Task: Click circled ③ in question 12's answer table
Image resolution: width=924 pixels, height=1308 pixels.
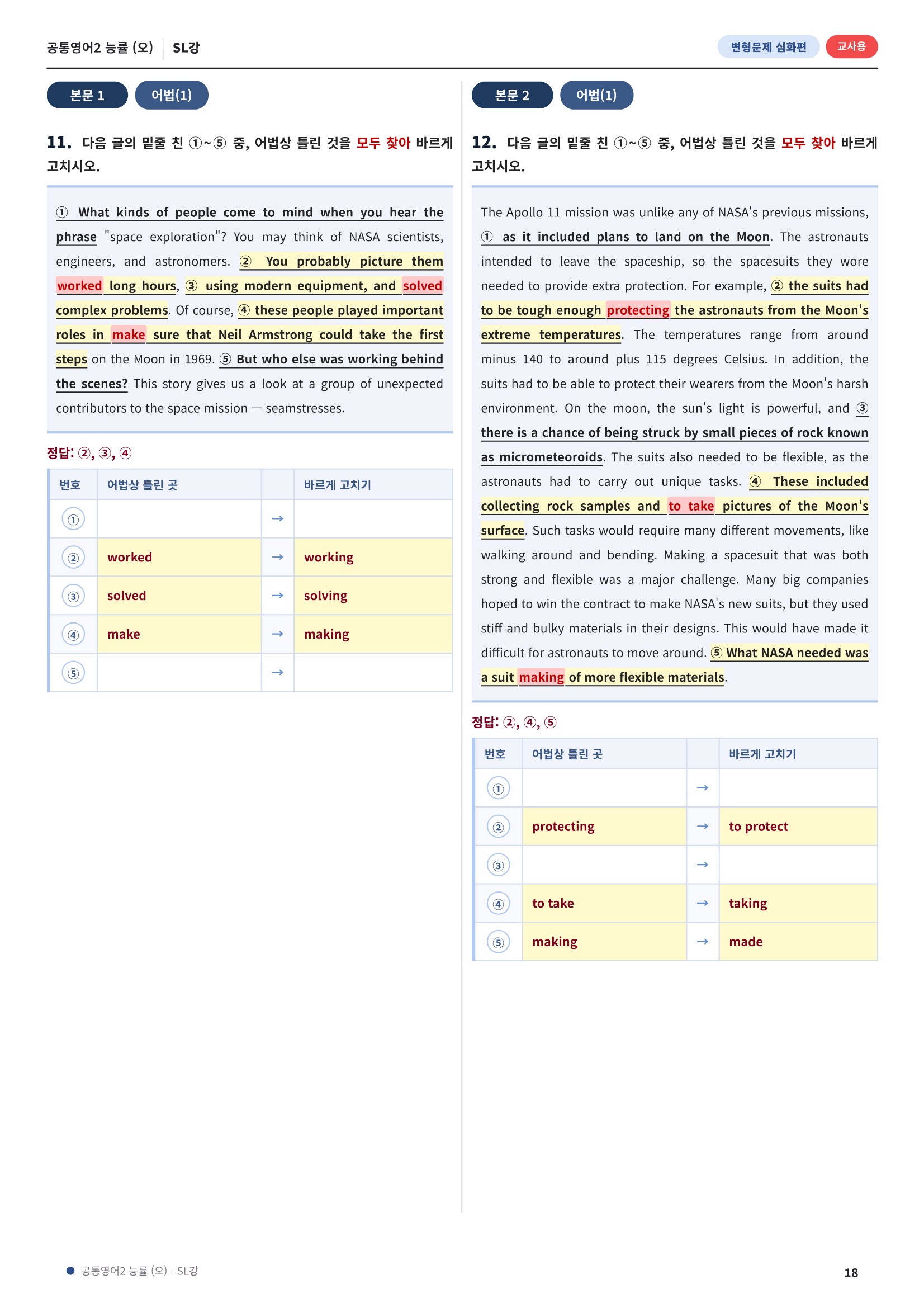Action: [x=498, y=865]
